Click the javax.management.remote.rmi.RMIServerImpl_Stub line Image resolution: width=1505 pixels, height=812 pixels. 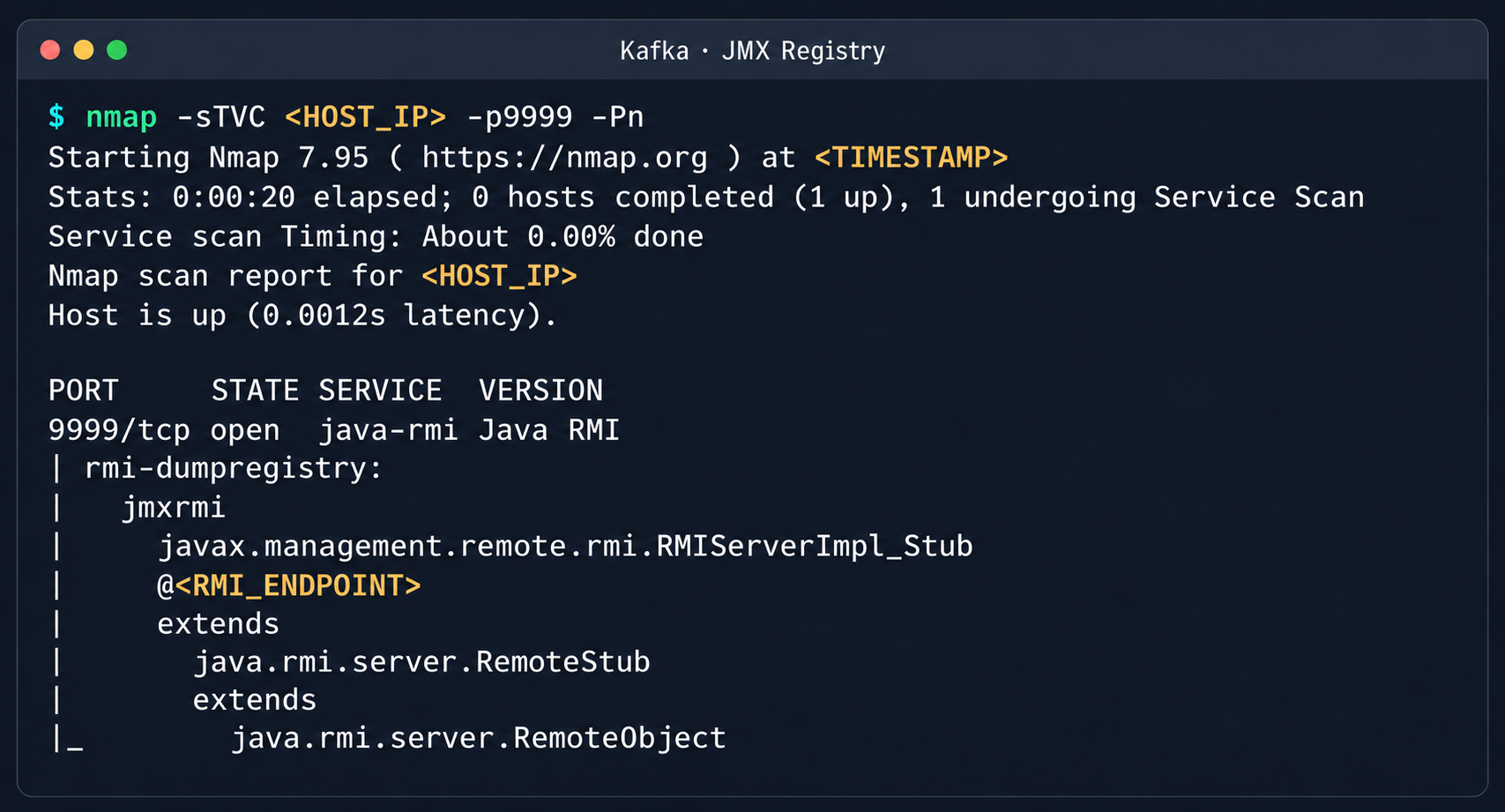pos(565,547)
